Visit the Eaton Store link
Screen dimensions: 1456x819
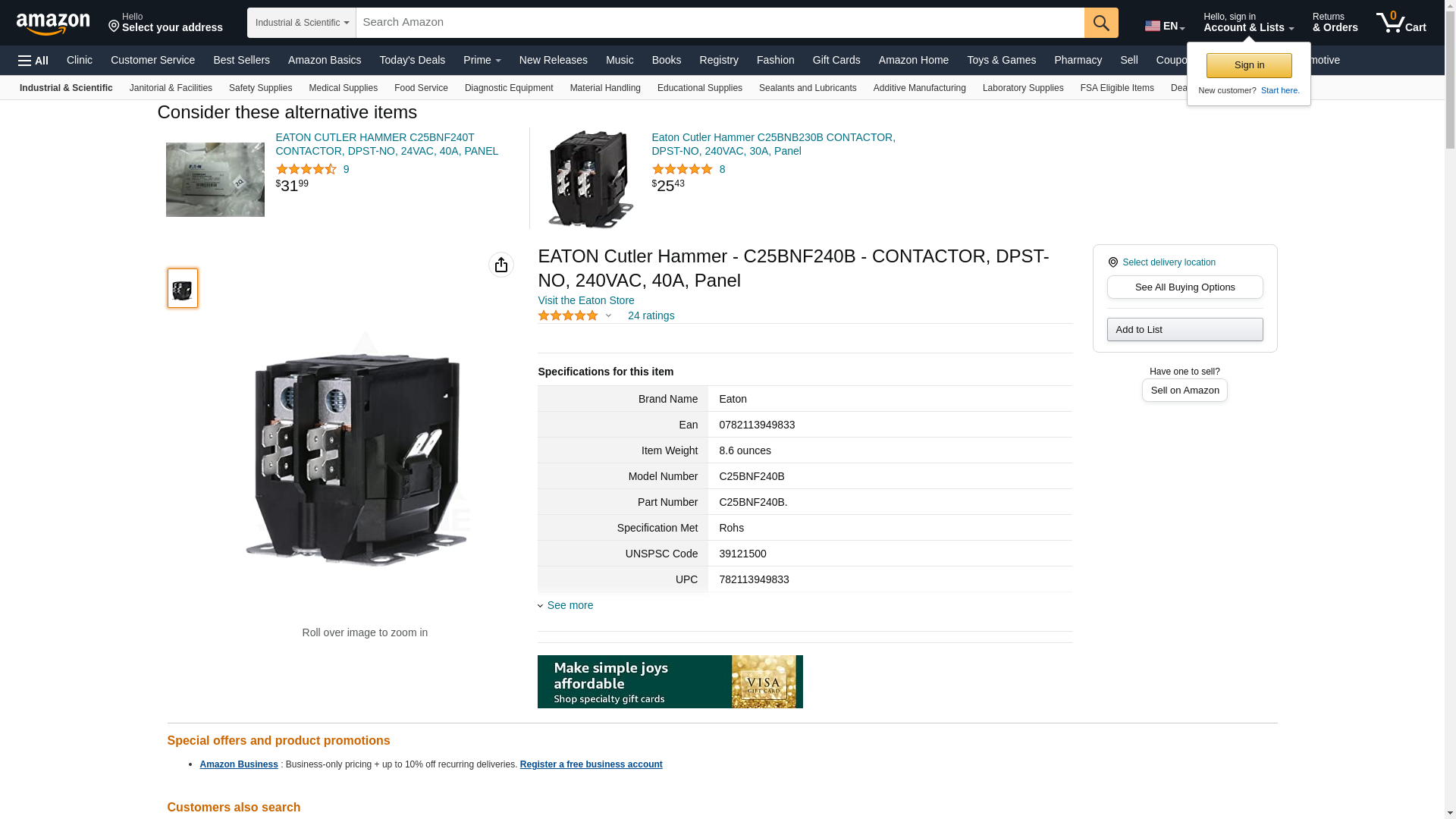pyautogui.click(x=586, y=300)
